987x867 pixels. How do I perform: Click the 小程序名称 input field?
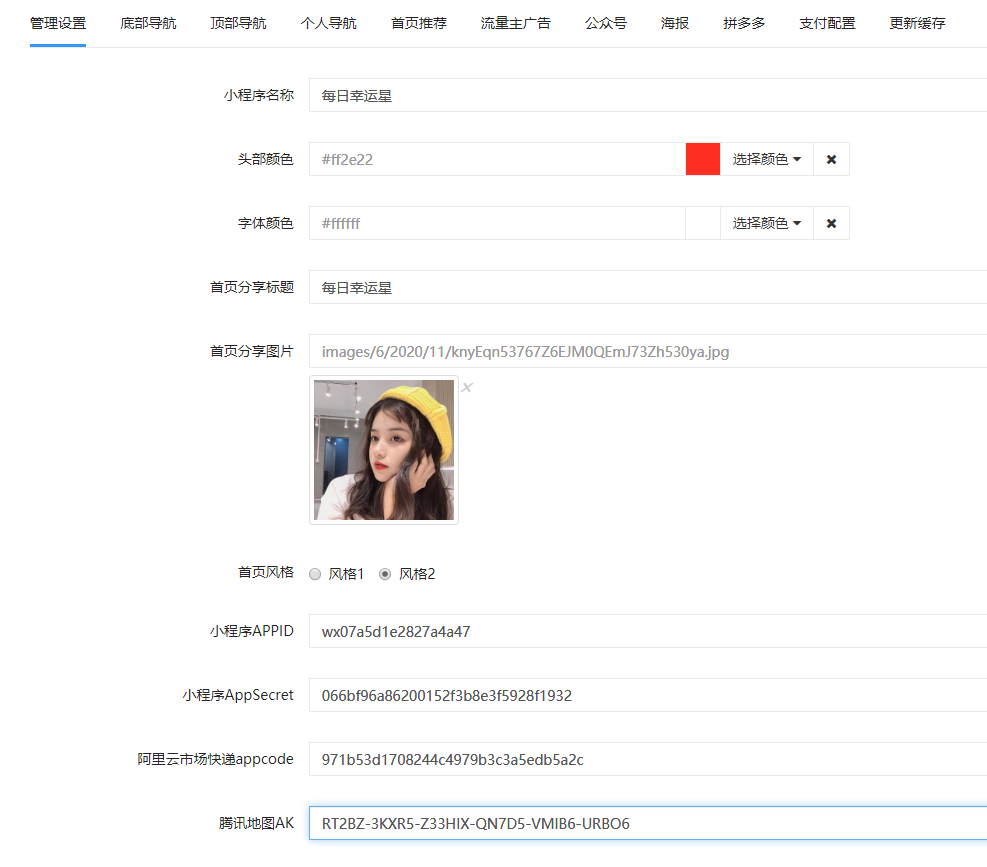coord(648,96)
